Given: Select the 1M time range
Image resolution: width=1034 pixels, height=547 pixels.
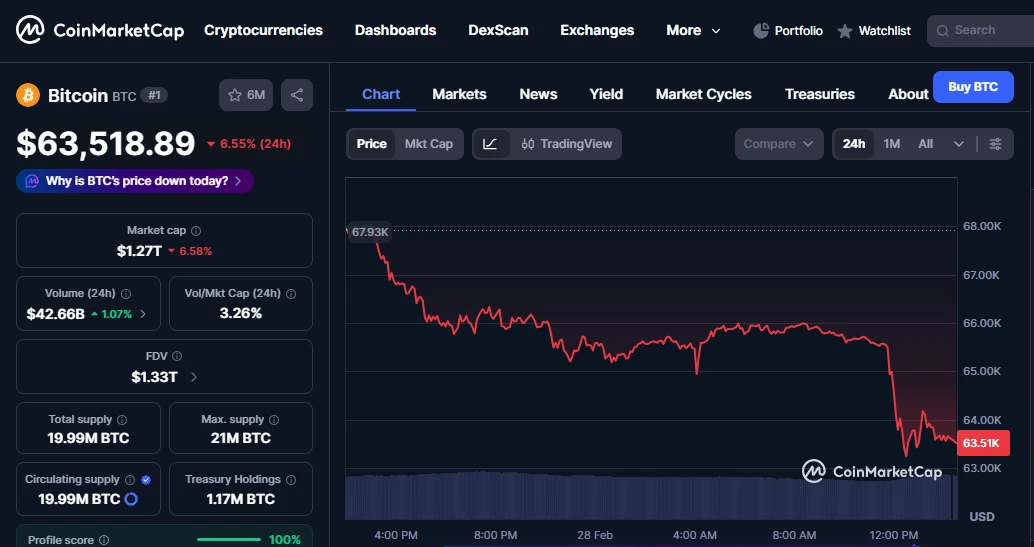Looking at the screenshot, I should pyautogui.click(x=892, y=144).
